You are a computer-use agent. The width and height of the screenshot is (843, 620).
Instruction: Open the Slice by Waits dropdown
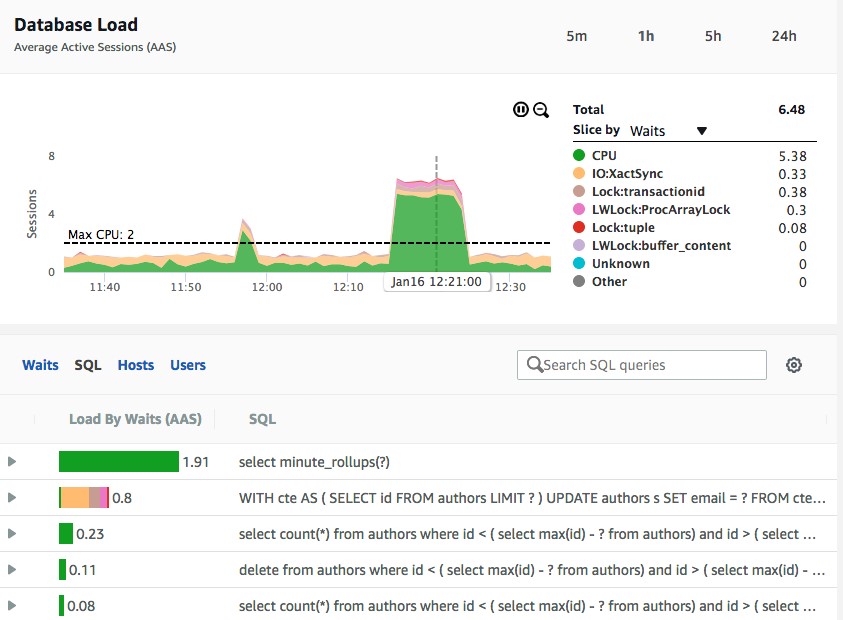click(x=667, y=131)
